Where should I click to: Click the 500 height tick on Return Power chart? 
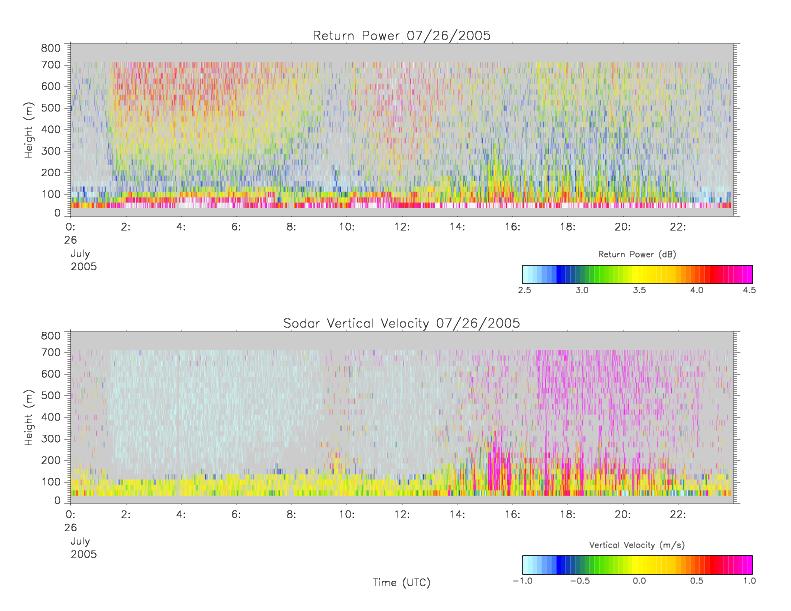click(50, 108)
